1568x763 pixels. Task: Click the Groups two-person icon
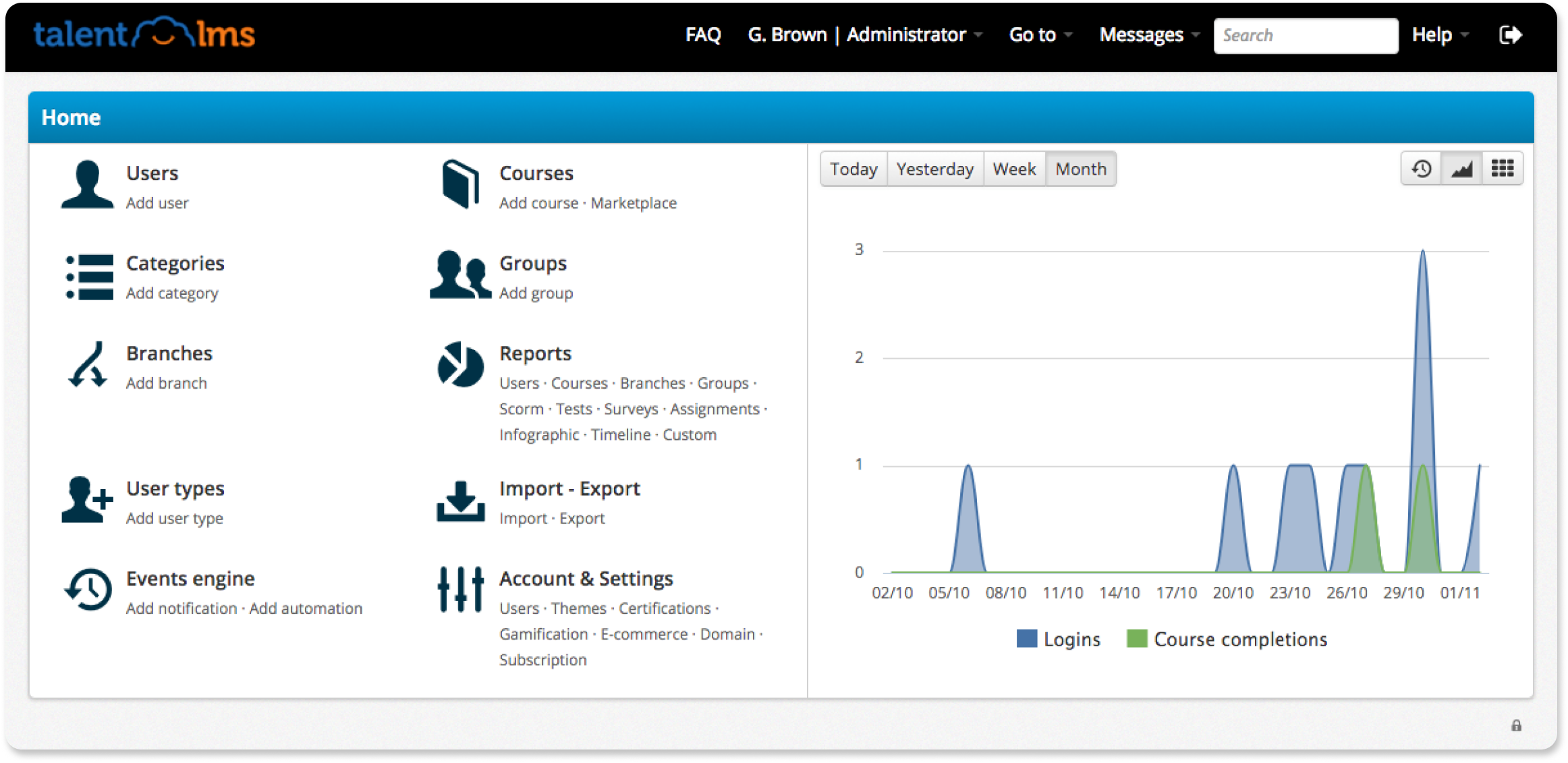pos(460,275)
